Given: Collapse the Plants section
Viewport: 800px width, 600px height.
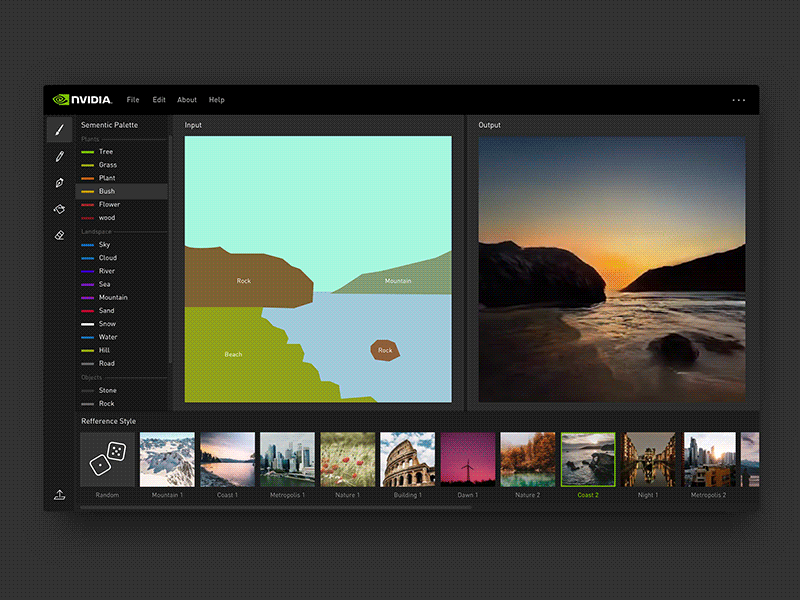Looking at the screenshot, I should [x=91, y=139].
